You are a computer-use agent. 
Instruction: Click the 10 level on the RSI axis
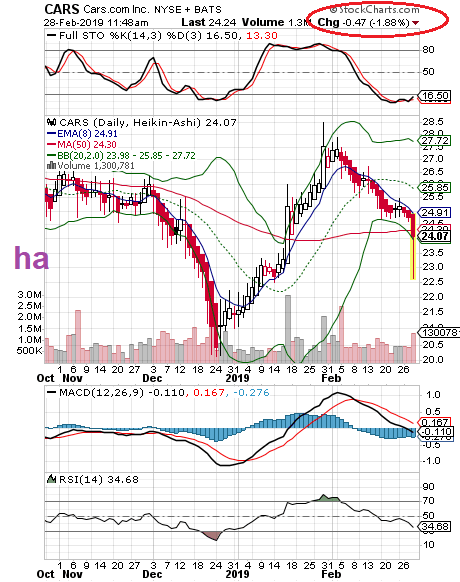(x=428, y=545)
